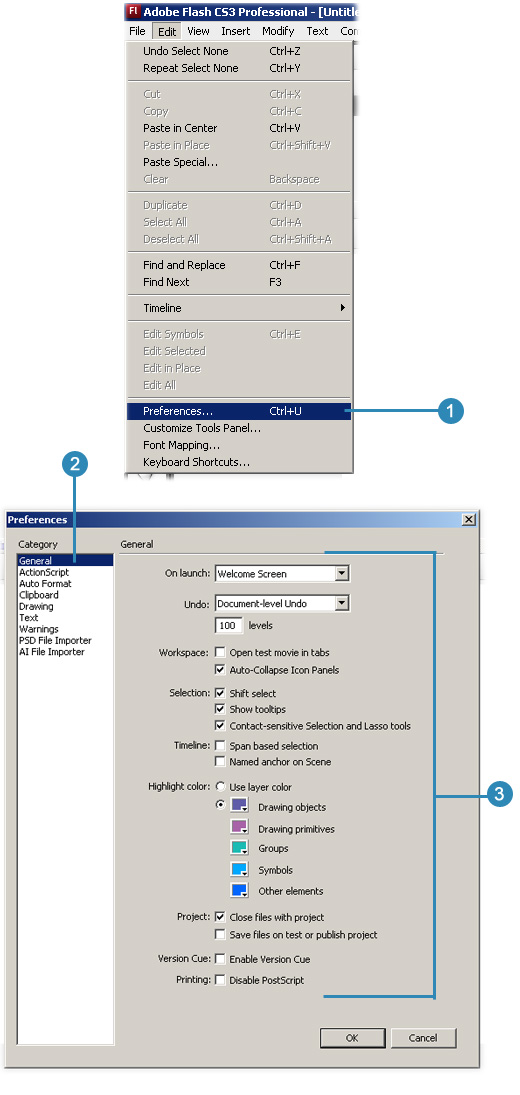
Task: Open the Undo type dropdown
Action: [x=282, y=603]
